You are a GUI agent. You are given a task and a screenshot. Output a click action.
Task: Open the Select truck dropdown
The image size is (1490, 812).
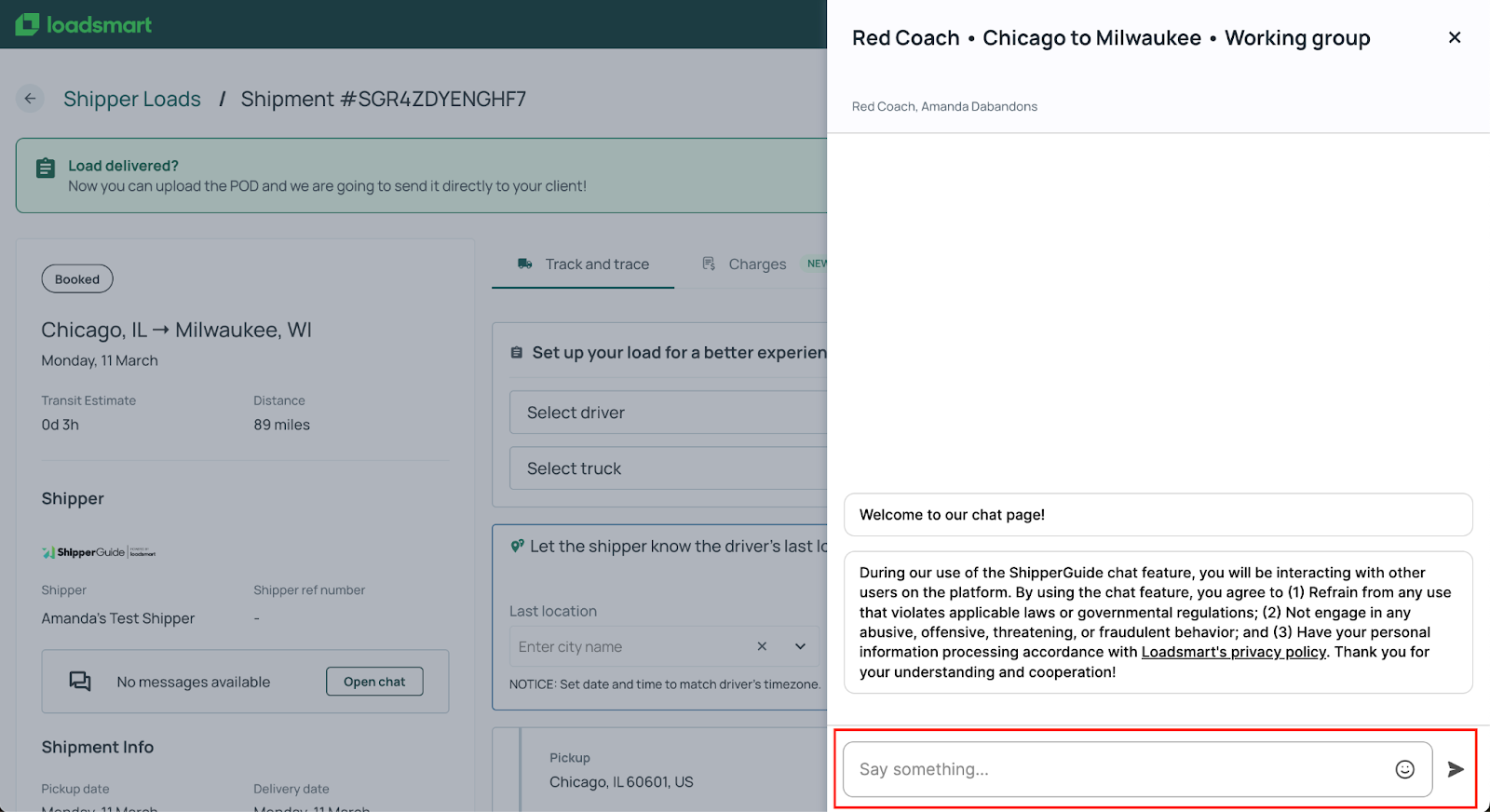[668, 468]
